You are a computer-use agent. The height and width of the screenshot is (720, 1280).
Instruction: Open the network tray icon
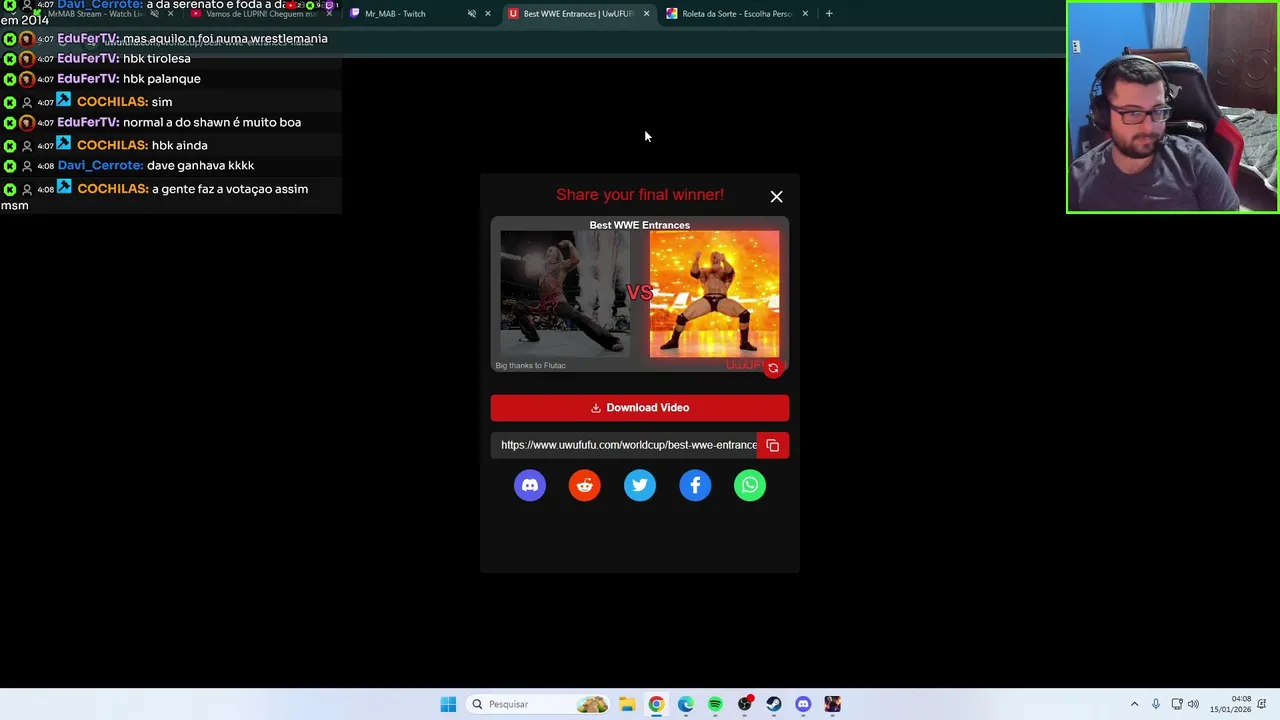pos(1177,704)
